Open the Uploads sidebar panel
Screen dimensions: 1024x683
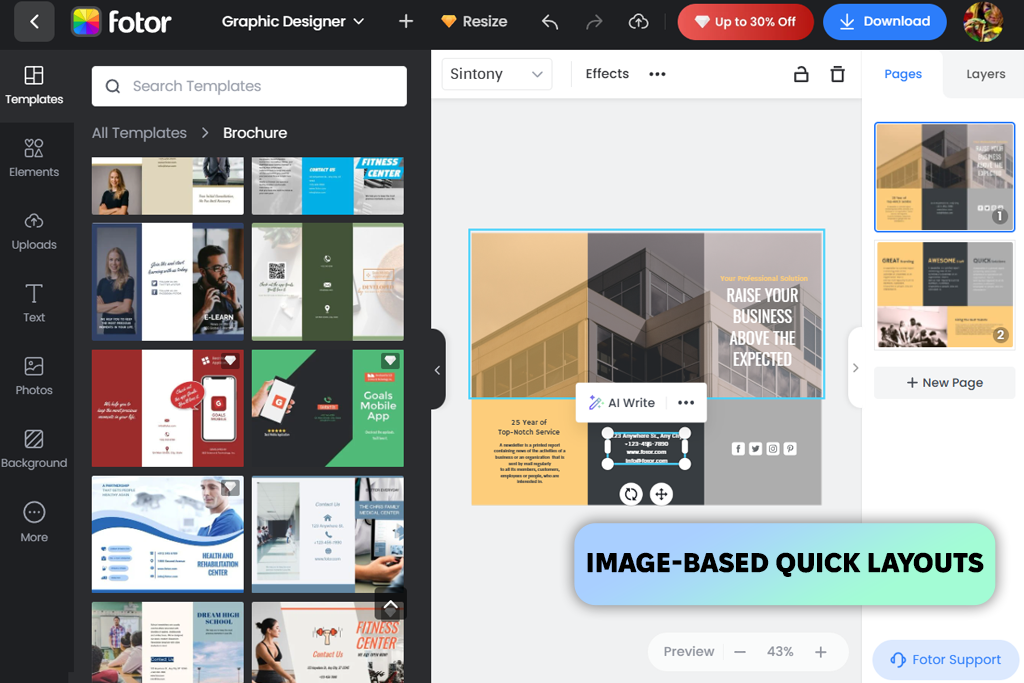click(x=34, y=231)
